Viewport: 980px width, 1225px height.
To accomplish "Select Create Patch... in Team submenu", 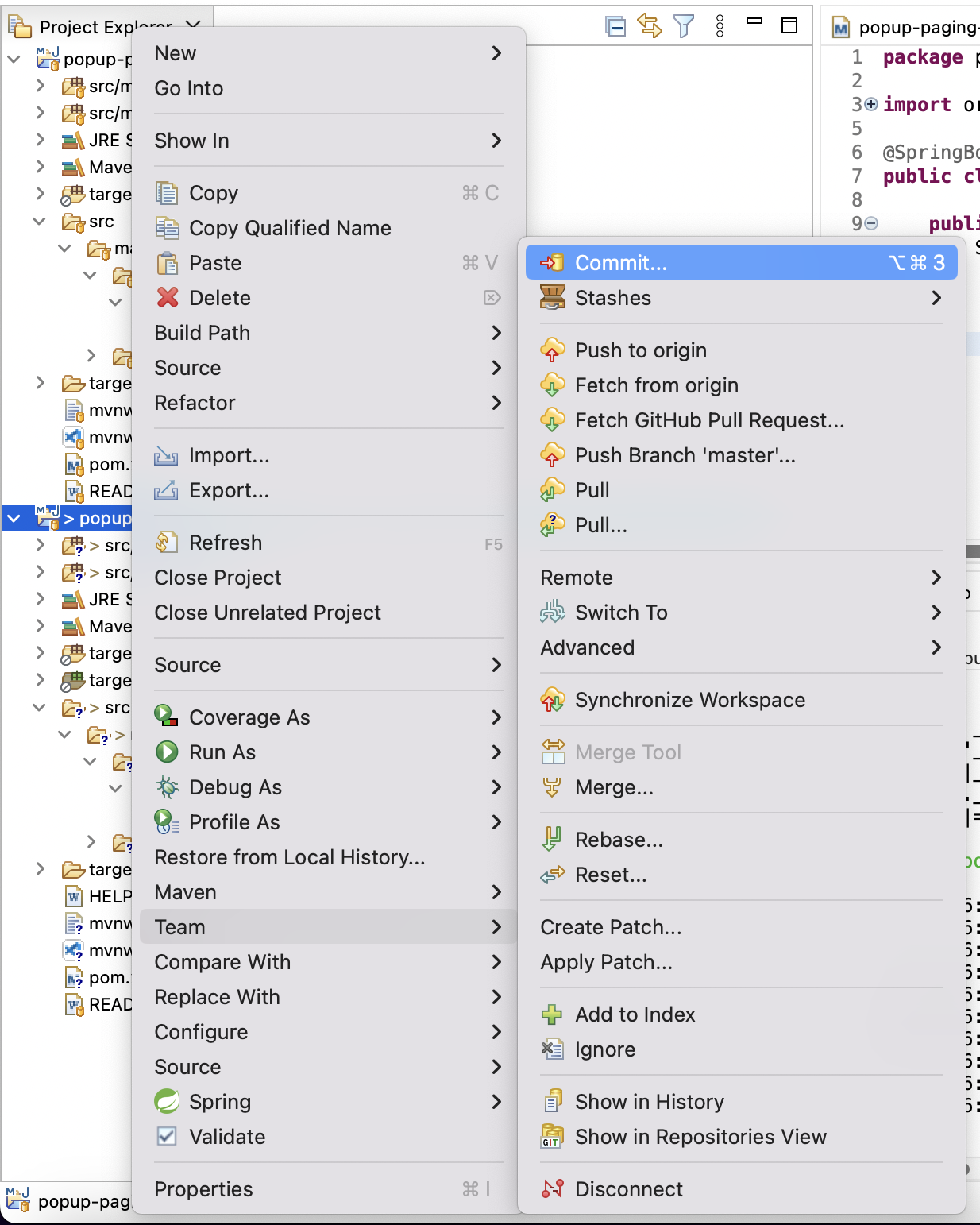I will pos(742,927).
